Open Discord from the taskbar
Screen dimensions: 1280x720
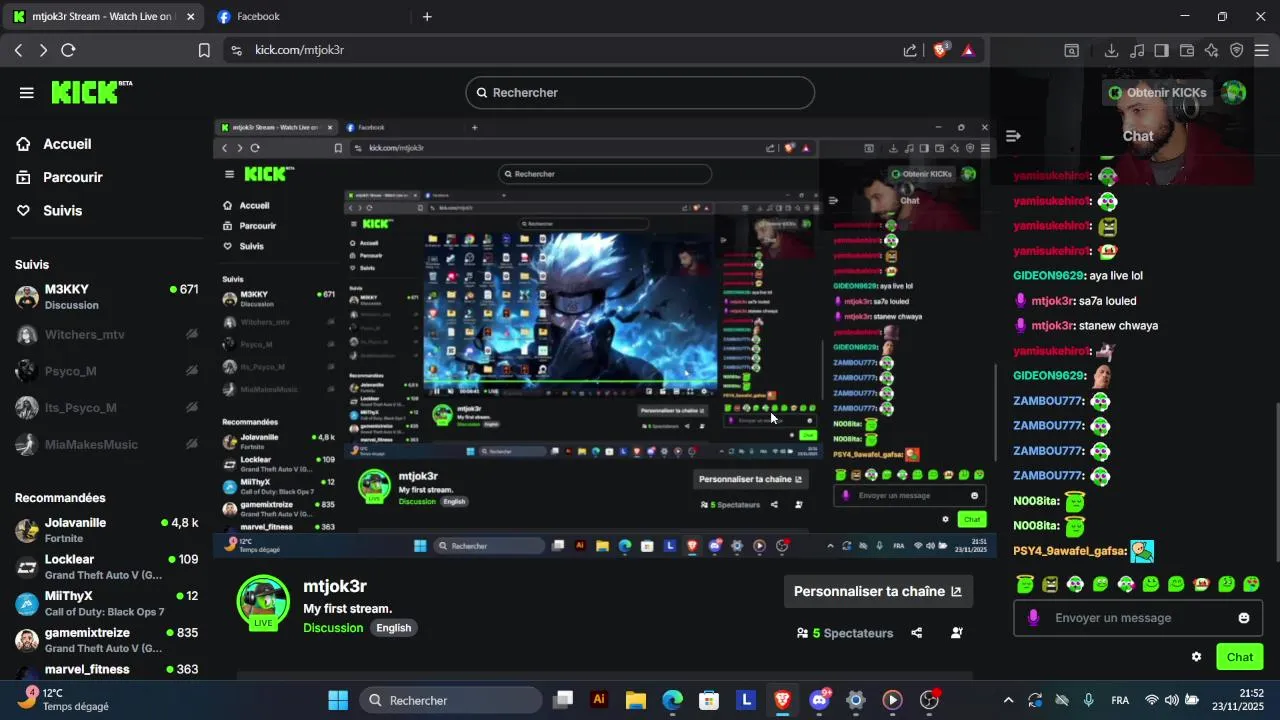[x=819, y=700]
